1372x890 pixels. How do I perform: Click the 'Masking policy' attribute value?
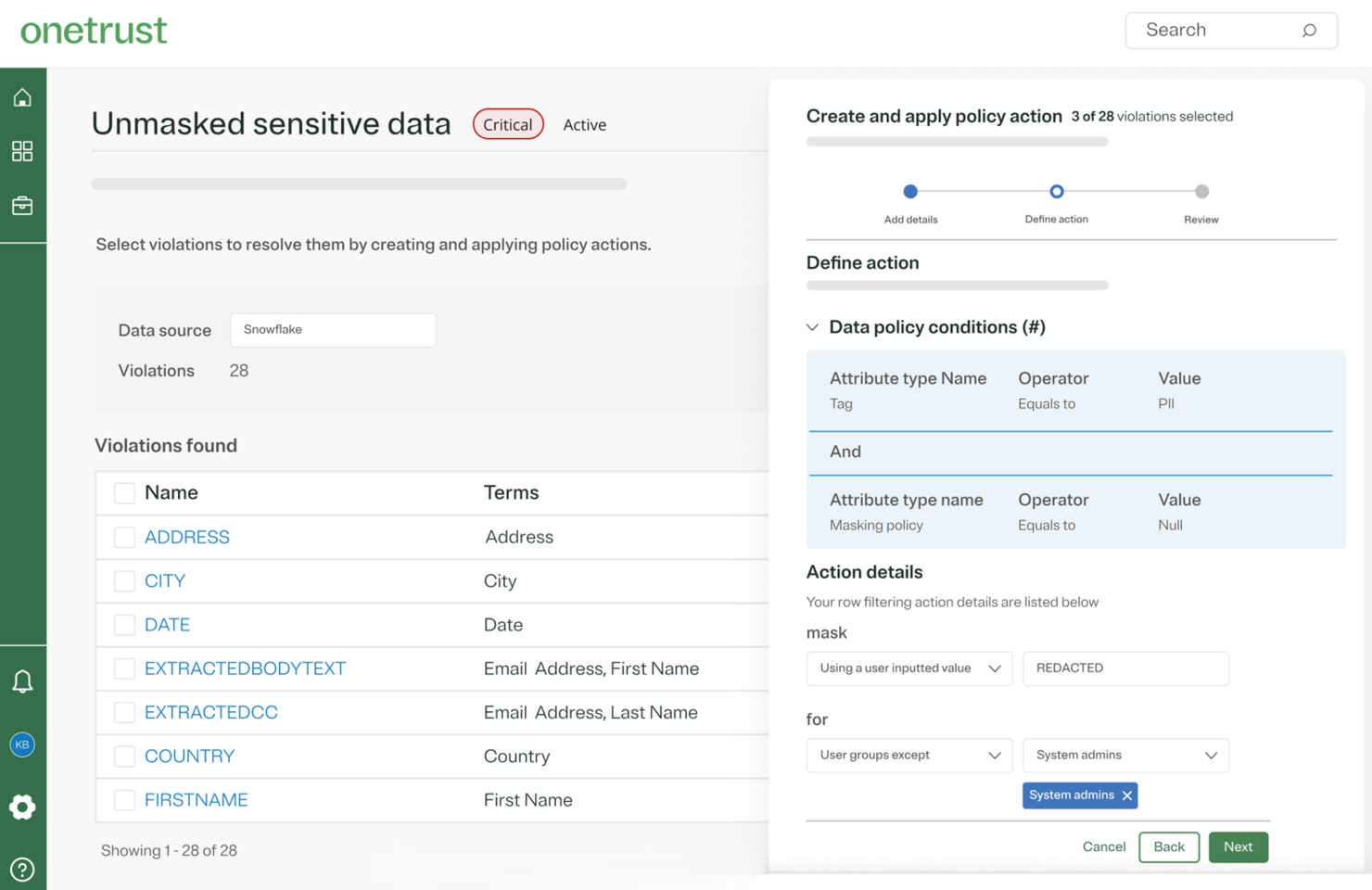[x=876, y=525]
